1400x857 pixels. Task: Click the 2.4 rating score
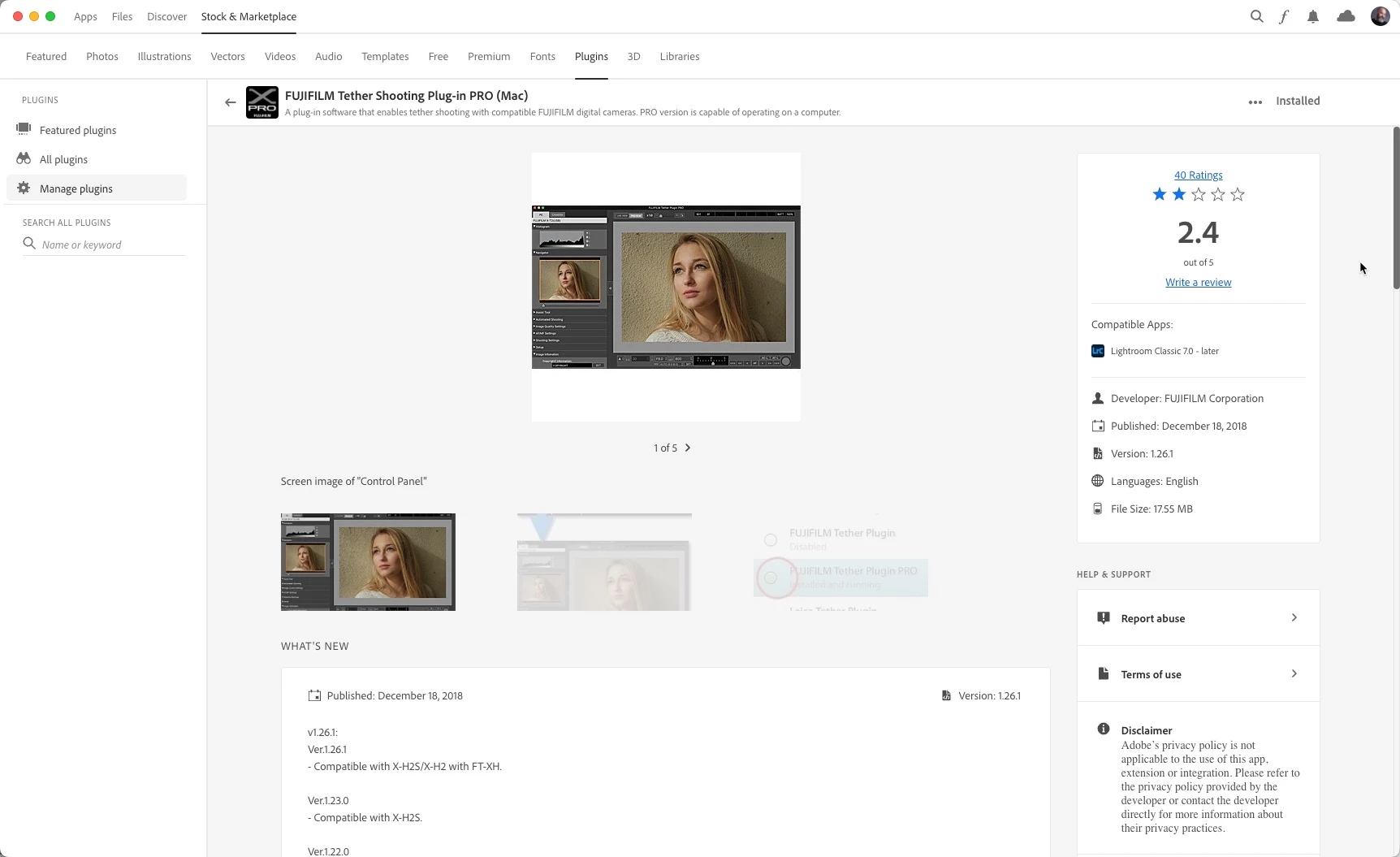[x=1199, y=232]
